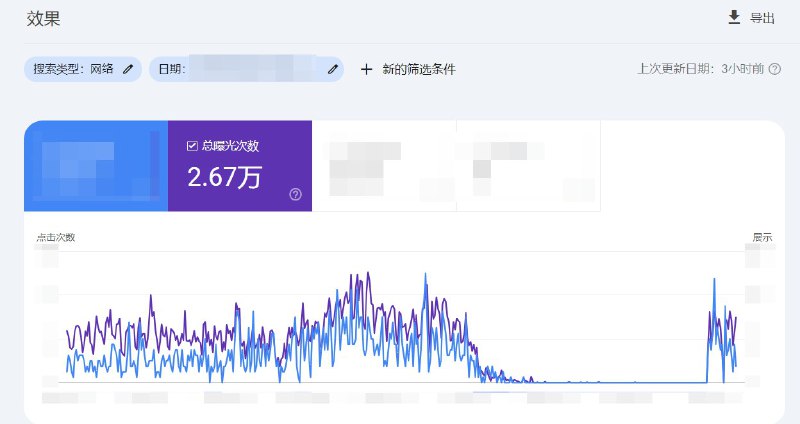Click the 2.67万 impressions value

point(225,177)
